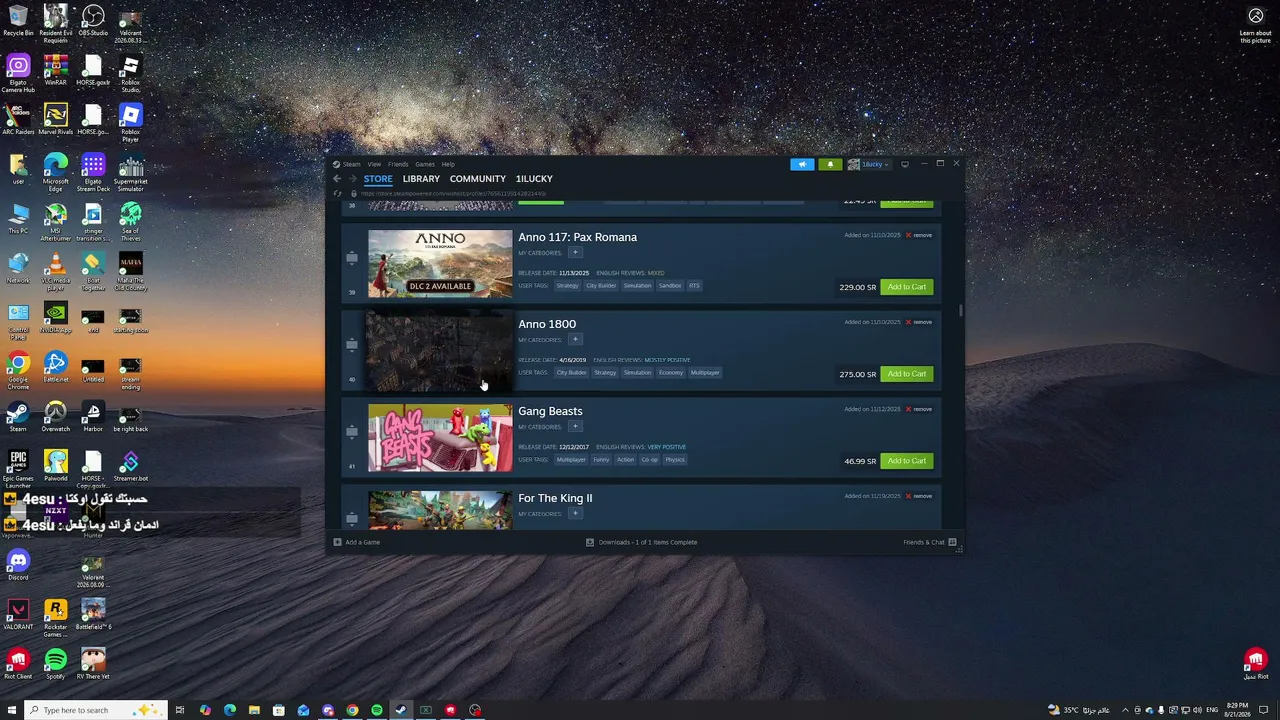This screenshot has height=720, width=1280.
Task: Grab the reorder handle for Anno 117
Action: [352, 259]
